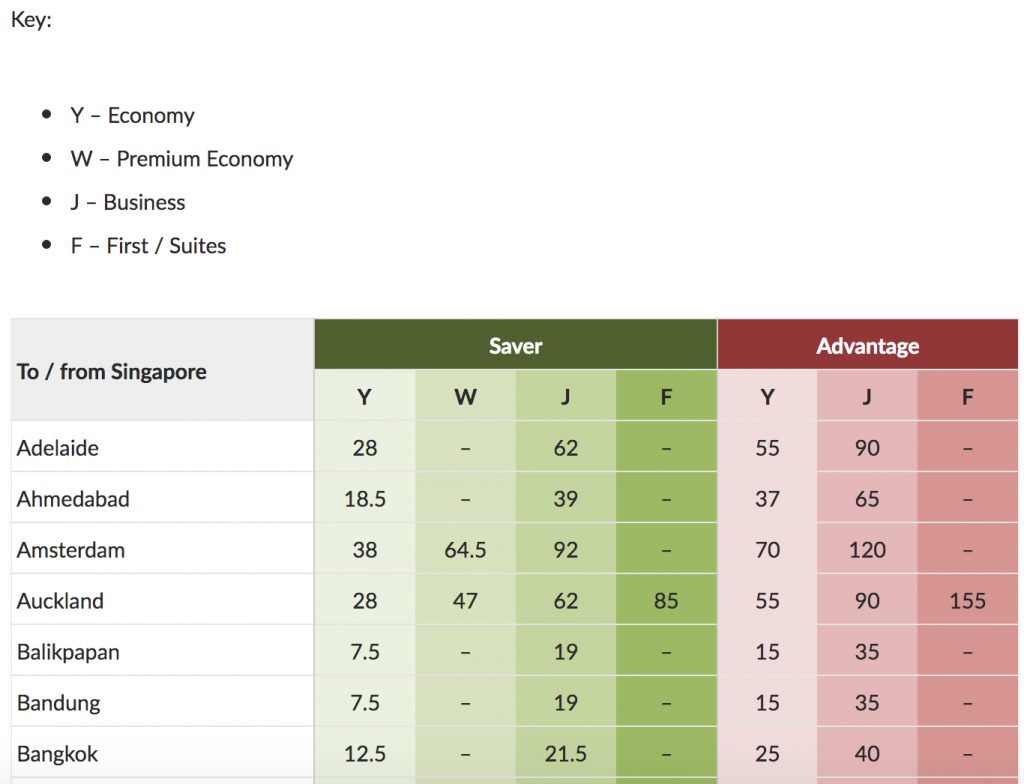Viewport: 1024px width, 784px height.
Task: Select Auckland's Advantage First value 155
Action: (967, 601)
